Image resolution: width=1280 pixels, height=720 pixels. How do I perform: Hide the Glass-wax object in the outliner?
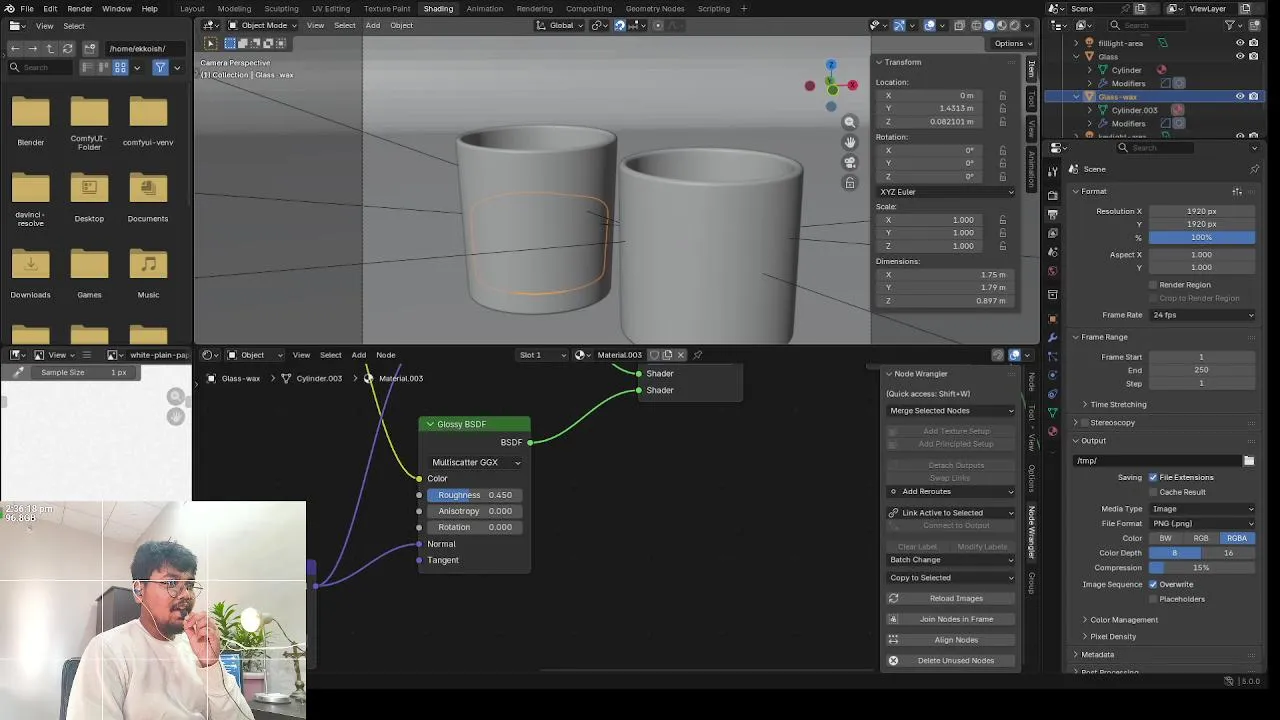coord(1240,97)
